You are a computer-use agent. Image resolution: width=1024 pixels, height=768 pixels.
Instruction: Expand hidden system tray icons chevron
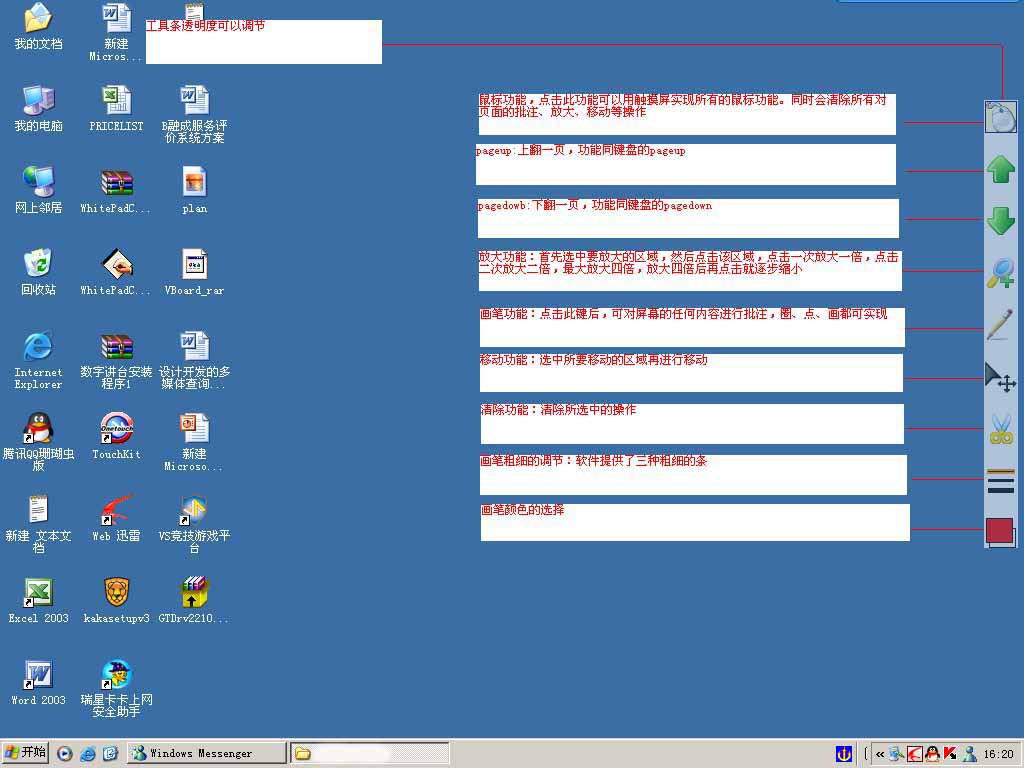[880, 754]
